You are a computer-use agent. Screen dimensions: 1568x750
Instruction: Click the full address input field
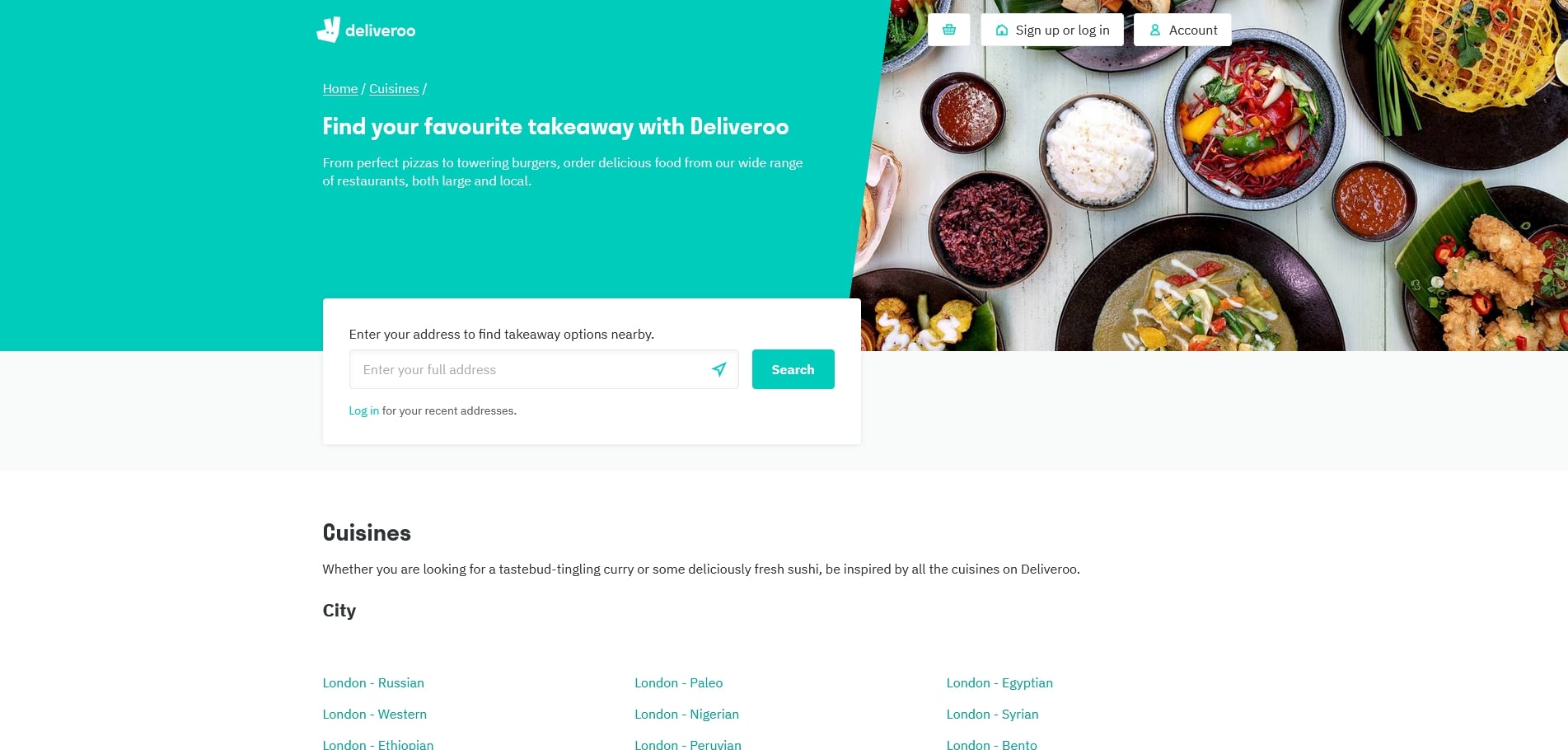click(527, 369)
